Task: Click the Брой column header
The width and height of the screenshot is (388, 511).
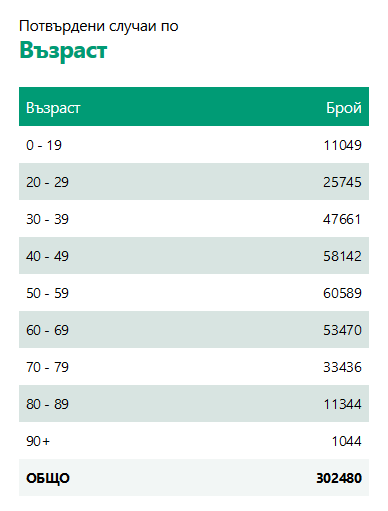Action: pyautogui.click(x=344, y=108)
